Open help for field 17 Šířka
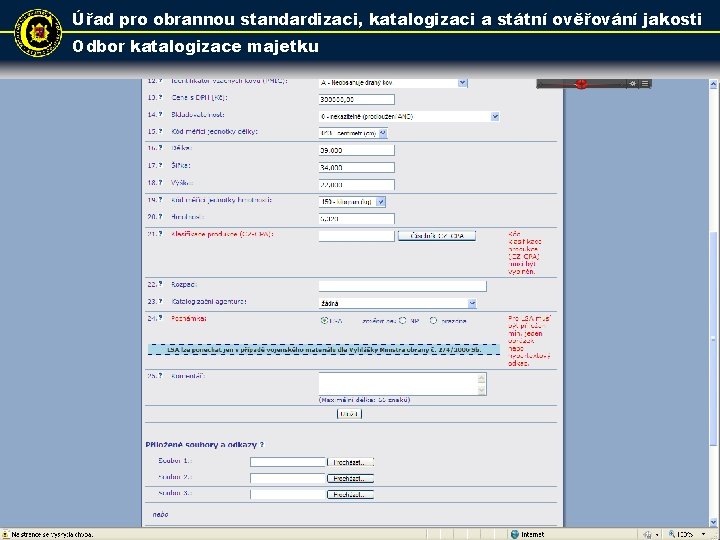The image size is (720, 540). pyautogui.click(x=161, y=165)
